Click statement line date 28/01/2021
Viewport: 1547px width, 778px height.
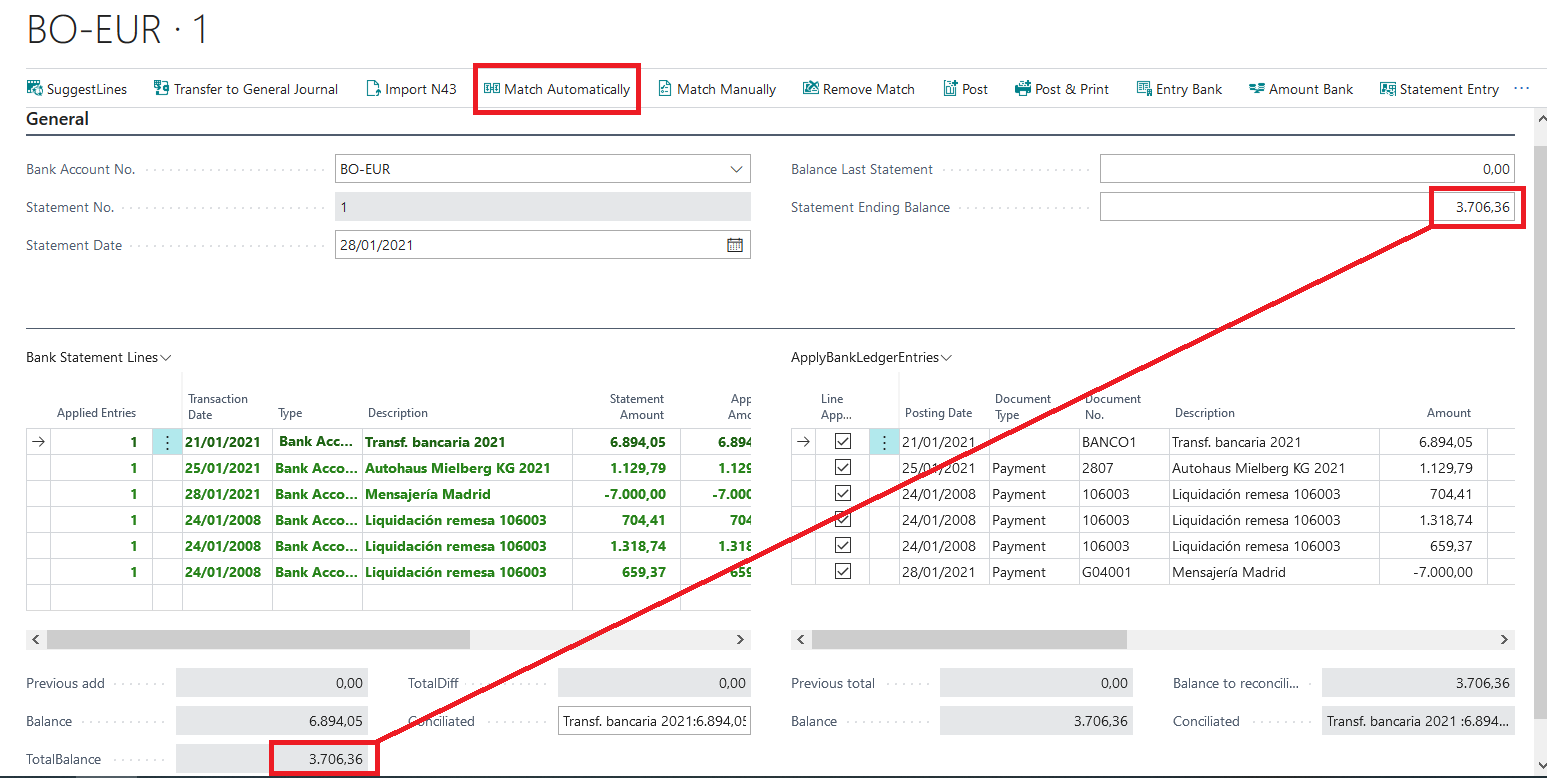[223, 494]
